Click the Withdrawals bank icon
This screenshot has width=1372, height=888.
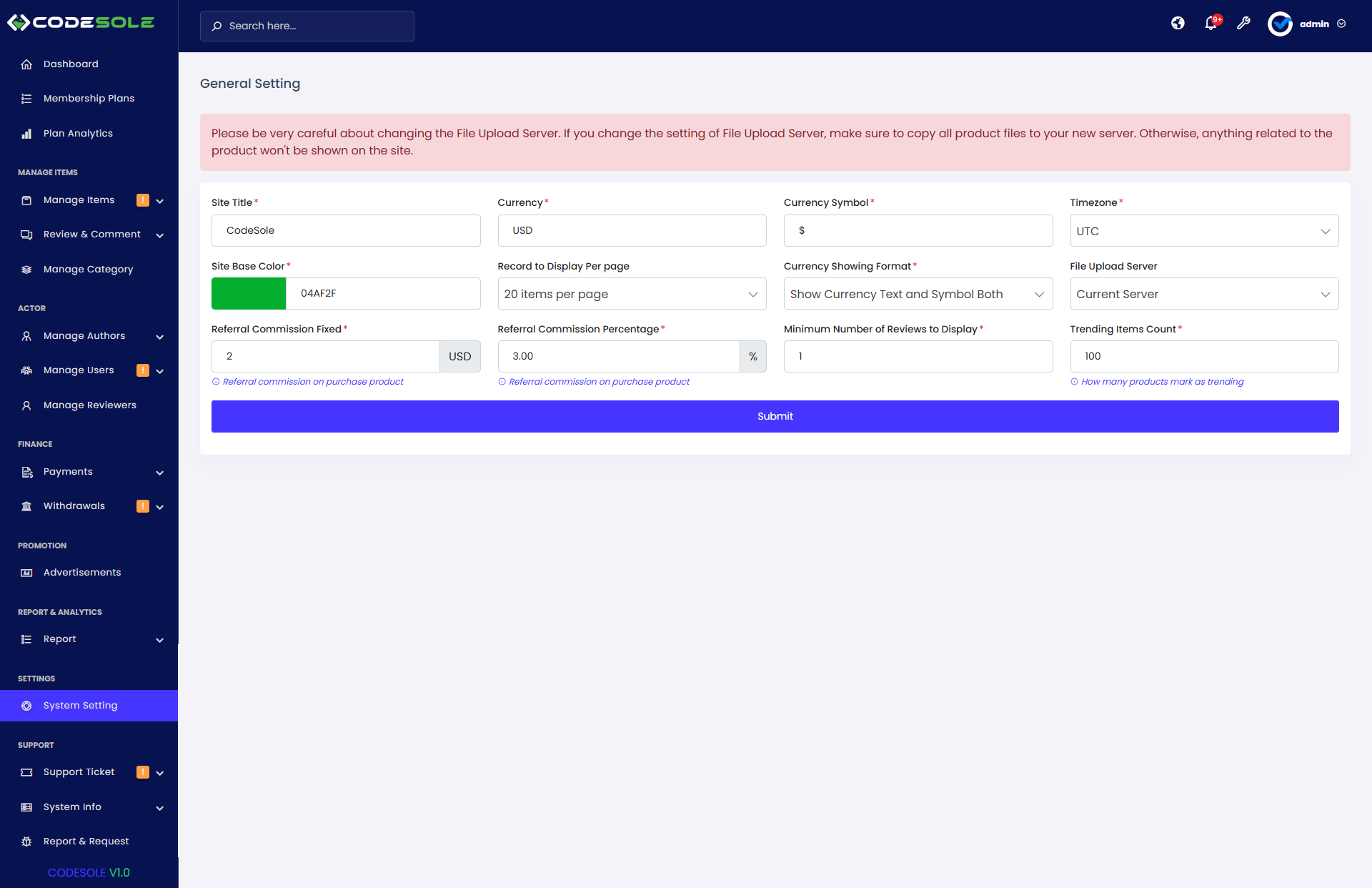tap(26, 506)
